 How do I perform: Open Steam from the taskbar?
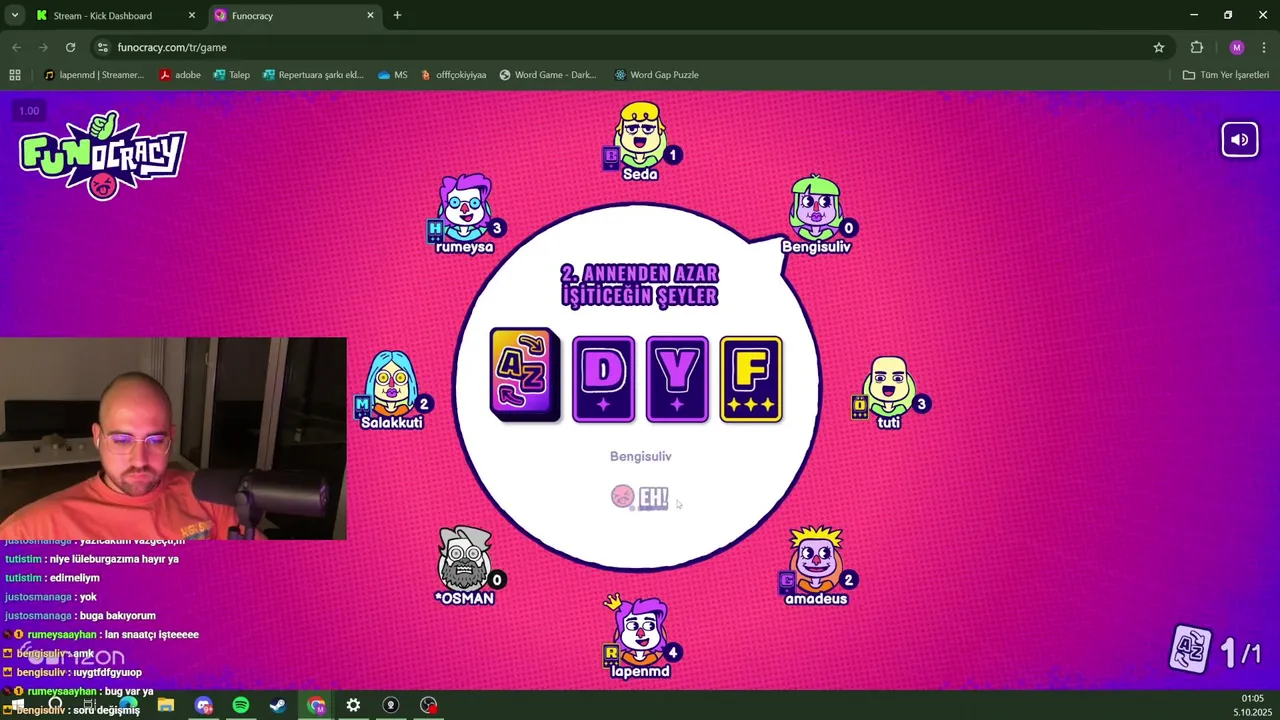pyautogui.click(x=278, y=705)
